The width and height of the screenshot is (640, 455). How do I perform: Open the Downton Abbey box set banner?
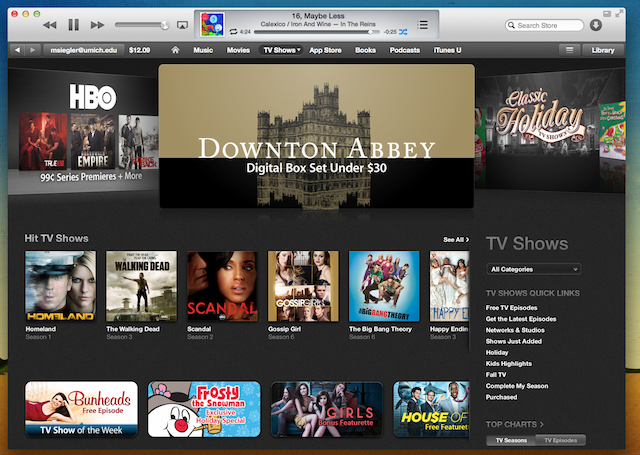pos(316,136)
